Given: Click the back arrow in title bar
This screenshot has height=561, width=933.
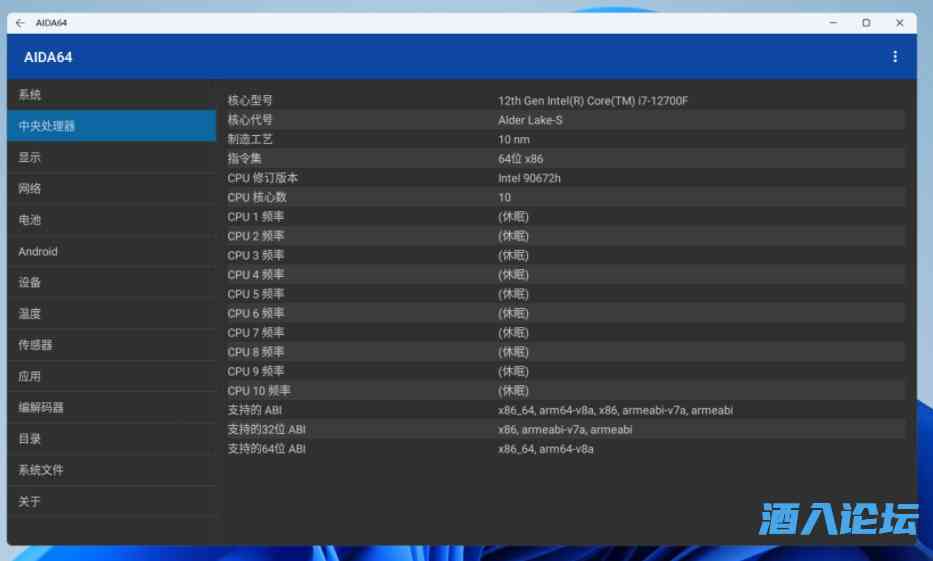Looking at the screenshot, I should tap(21, 23).
